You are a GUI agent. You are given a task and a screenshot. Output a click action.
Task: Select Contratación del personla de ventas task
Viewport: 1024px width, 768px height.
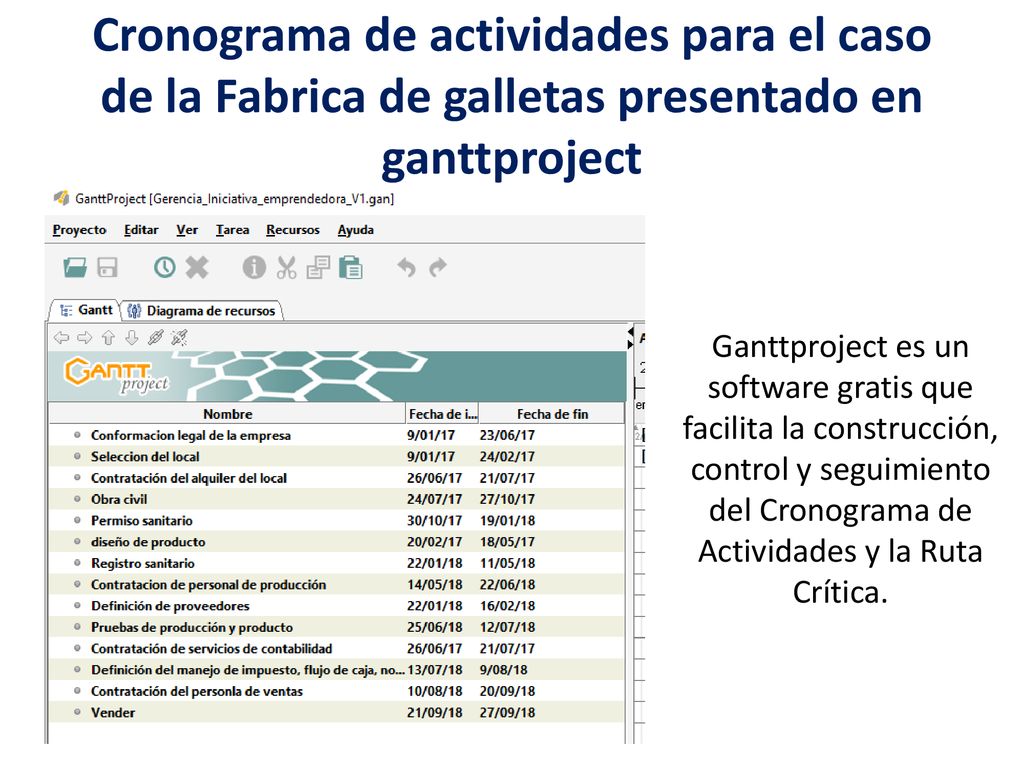(x=197, y=691)
